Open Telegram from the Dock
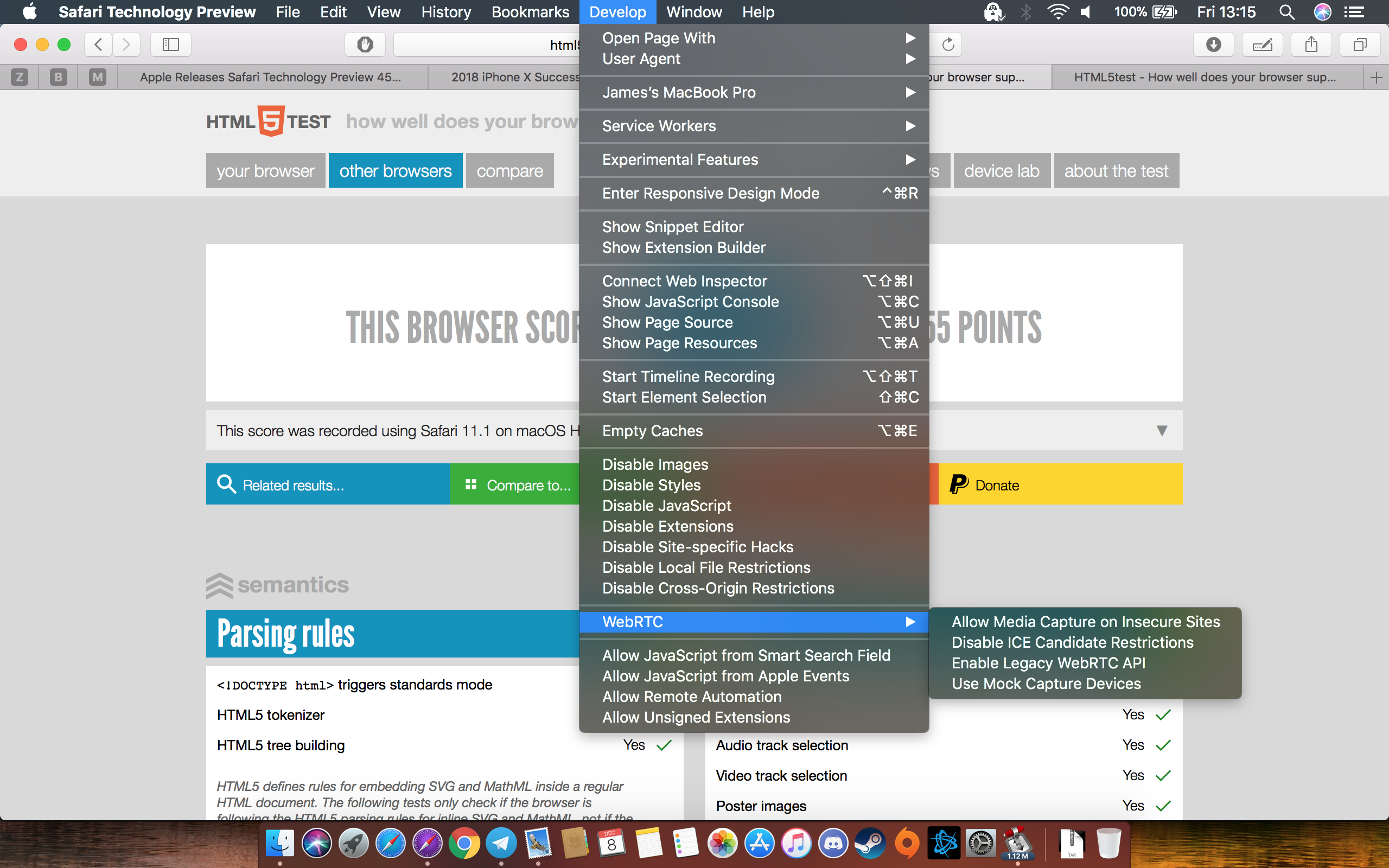 coord(500,843)
